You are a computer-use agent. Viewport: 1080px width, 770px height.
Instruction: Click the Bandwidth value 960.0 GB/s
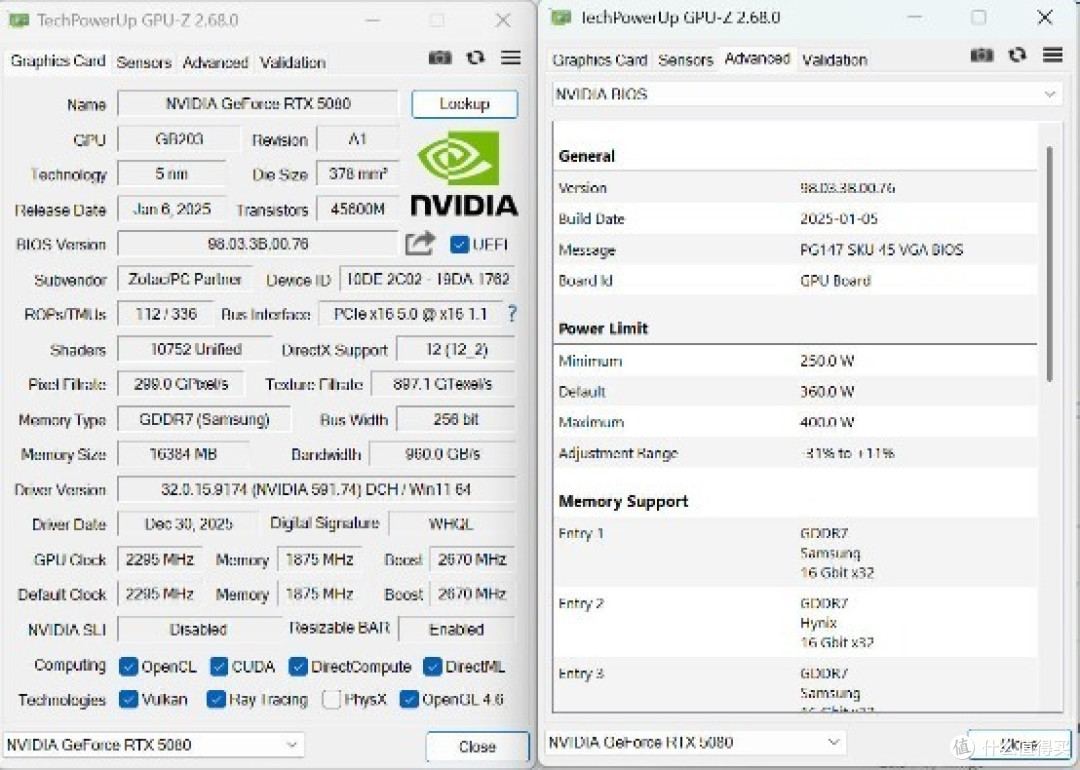point(442,454)
